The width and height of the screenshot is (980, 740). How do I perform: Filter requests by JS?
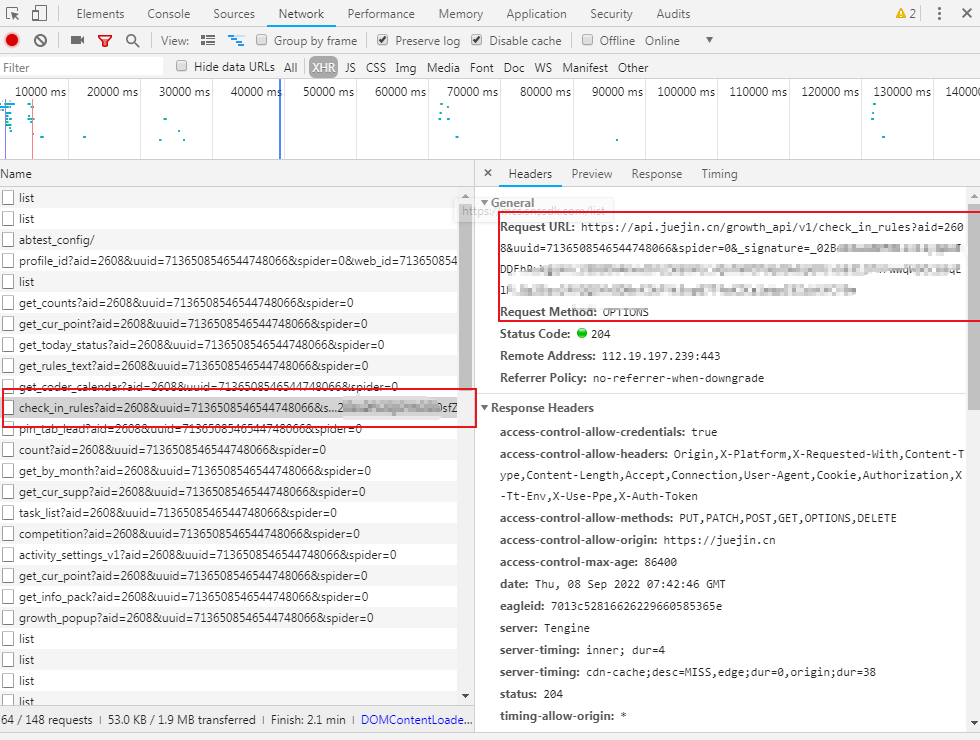(350, 68)
